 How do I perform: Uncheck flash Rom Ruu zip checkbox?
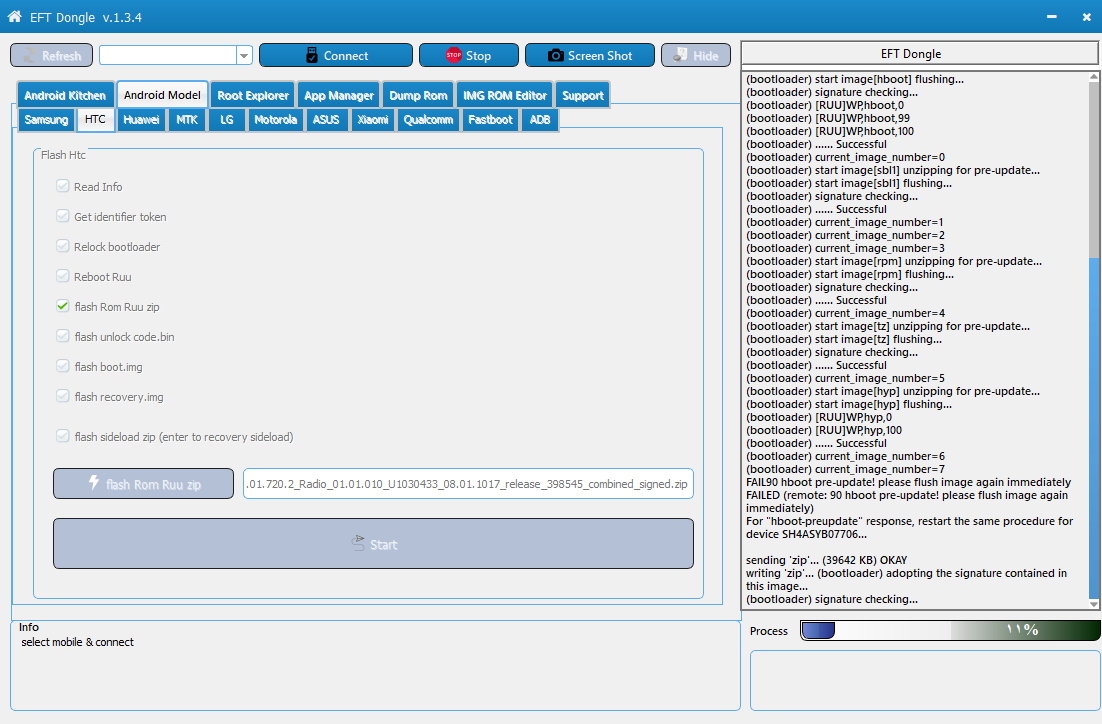pos(63,306)
